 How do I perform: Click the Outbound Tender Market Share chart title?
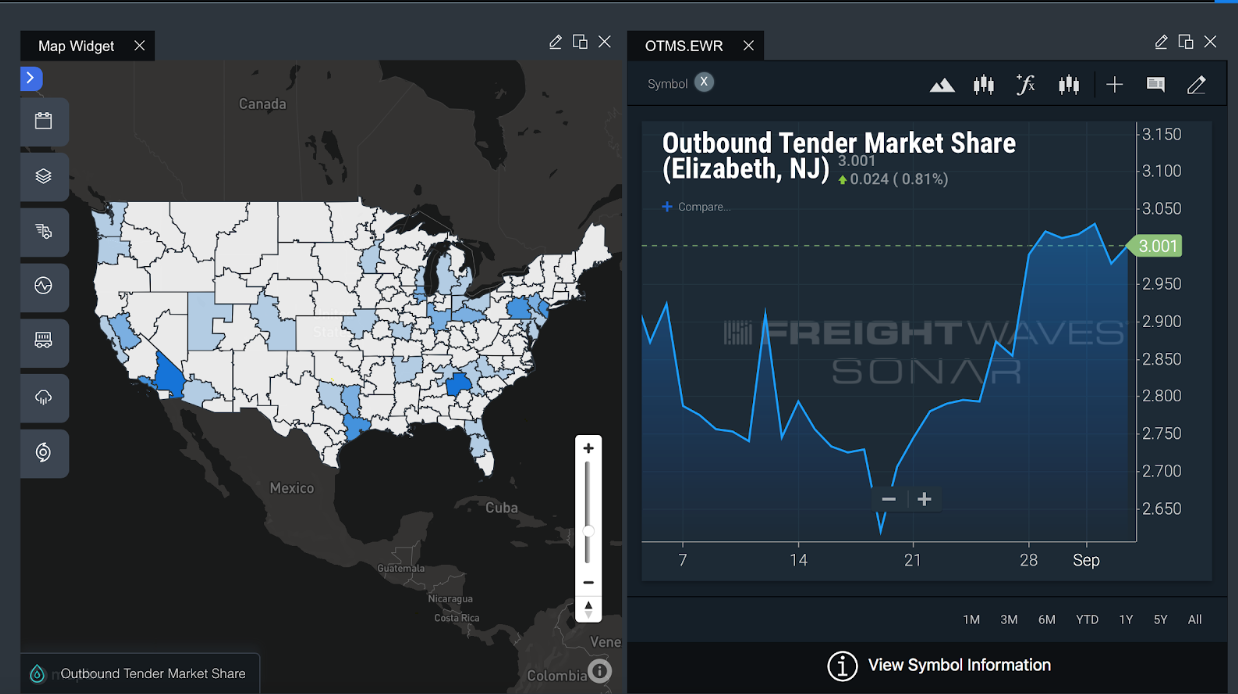(x=839, y=156)
